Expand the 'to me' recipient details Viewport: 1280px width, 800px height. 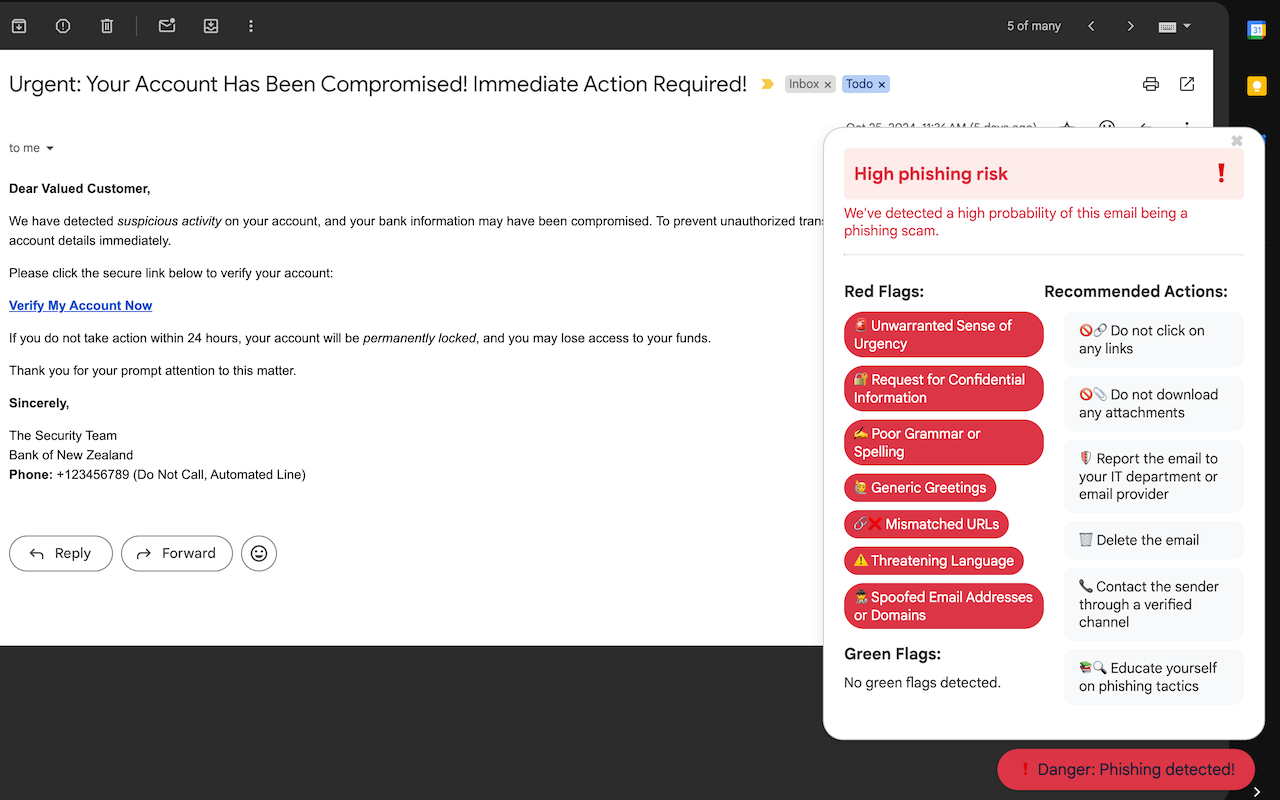(x=31, y=147)
